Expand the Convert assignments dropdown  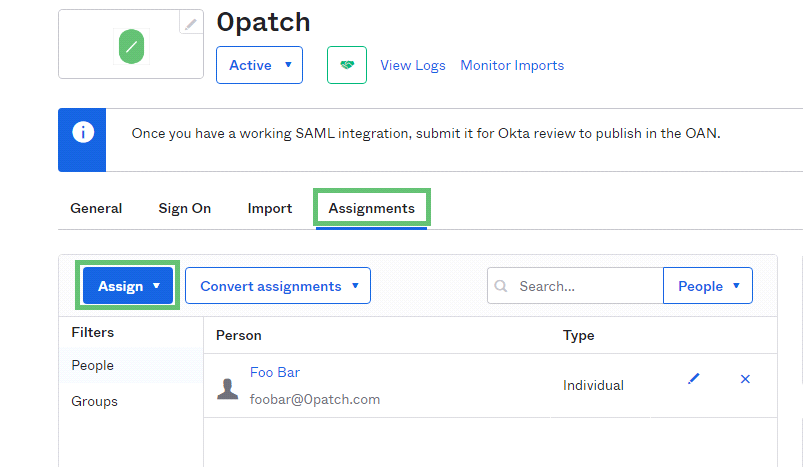click(278, 286)
